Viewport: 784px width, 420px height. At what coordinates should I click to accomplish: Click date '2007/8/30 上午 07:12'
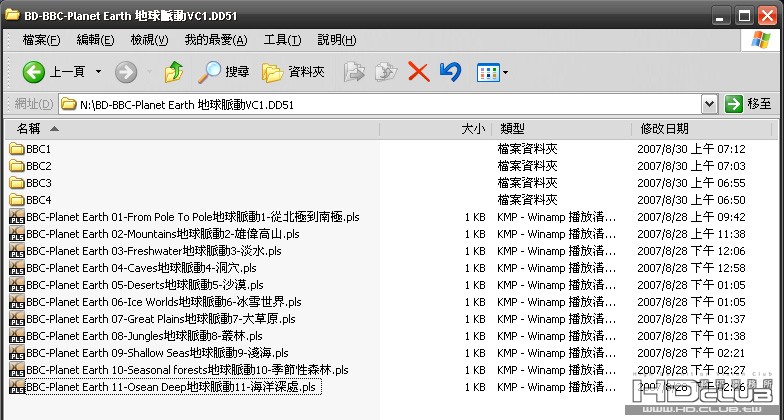(691, 149)
